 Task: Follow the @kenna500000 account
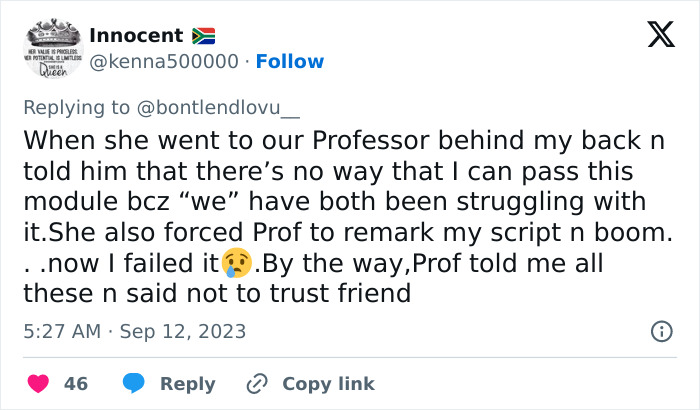(290, 62)
